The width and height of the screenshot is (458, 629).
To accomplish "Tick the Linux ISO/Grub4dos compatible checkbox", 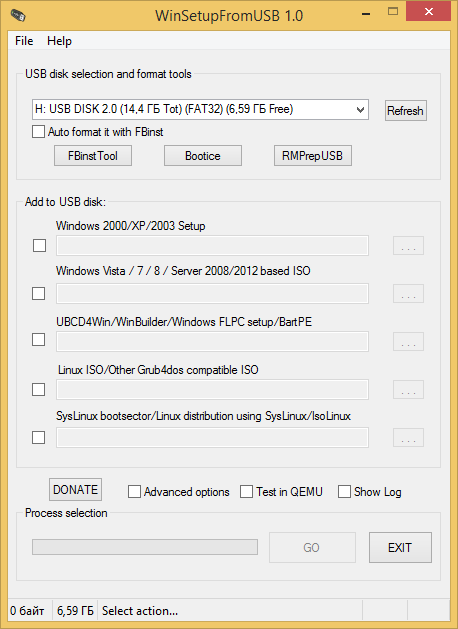I will [39, 389].
